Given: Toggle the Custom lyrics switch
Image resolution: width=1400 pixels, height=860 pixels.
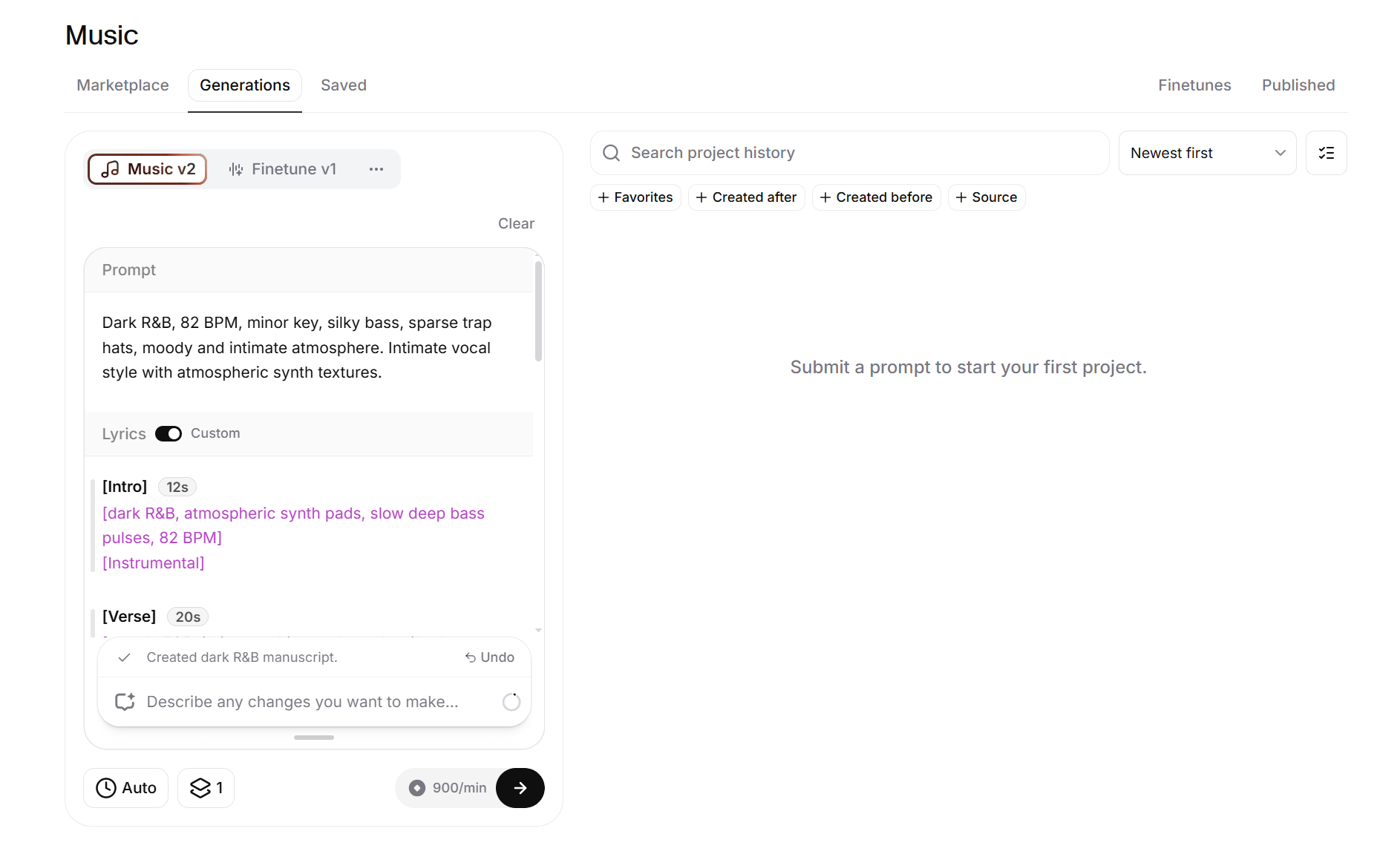Looking at the screenshot, I should 169,433.
